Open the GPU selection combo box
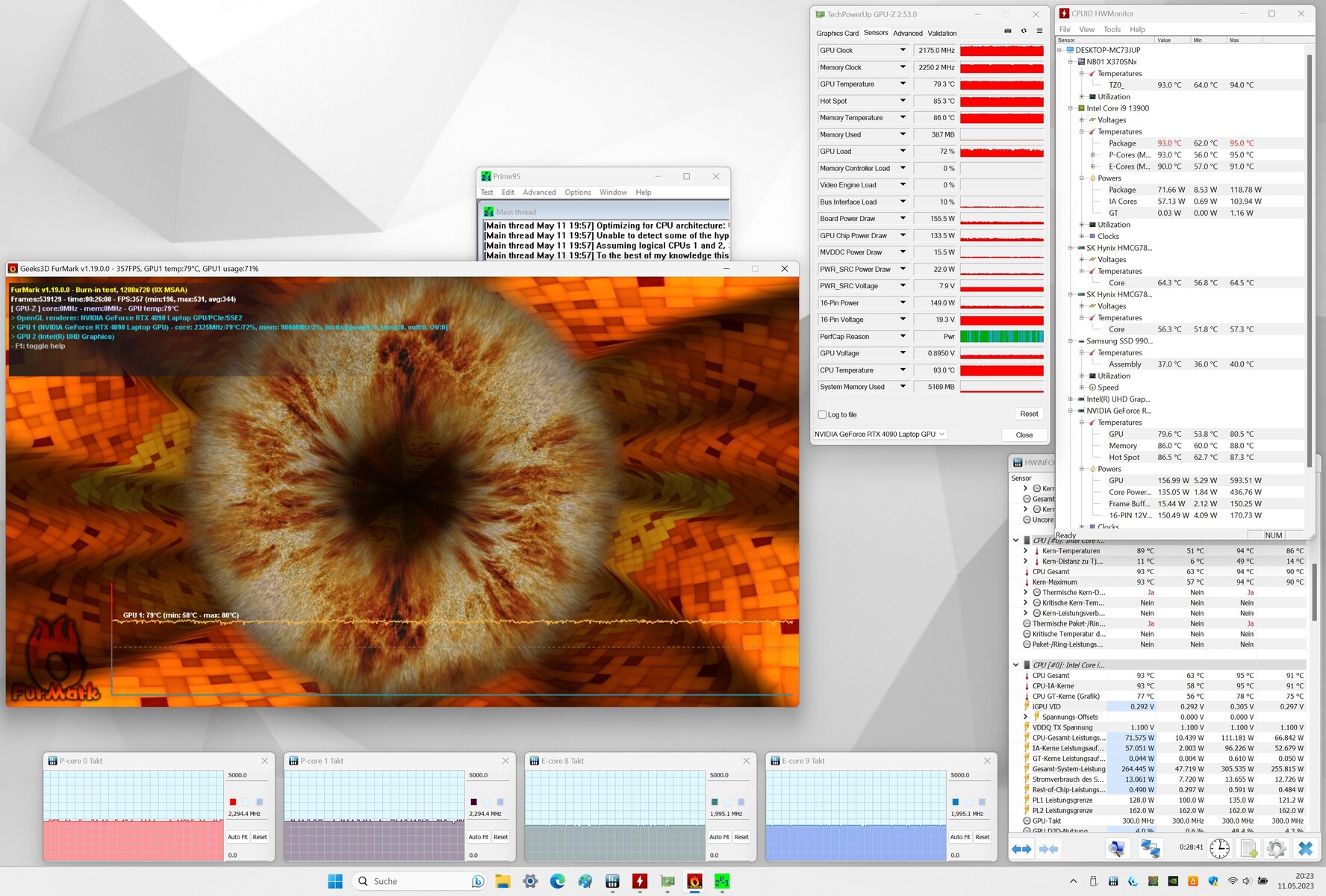 pos(880,434)
